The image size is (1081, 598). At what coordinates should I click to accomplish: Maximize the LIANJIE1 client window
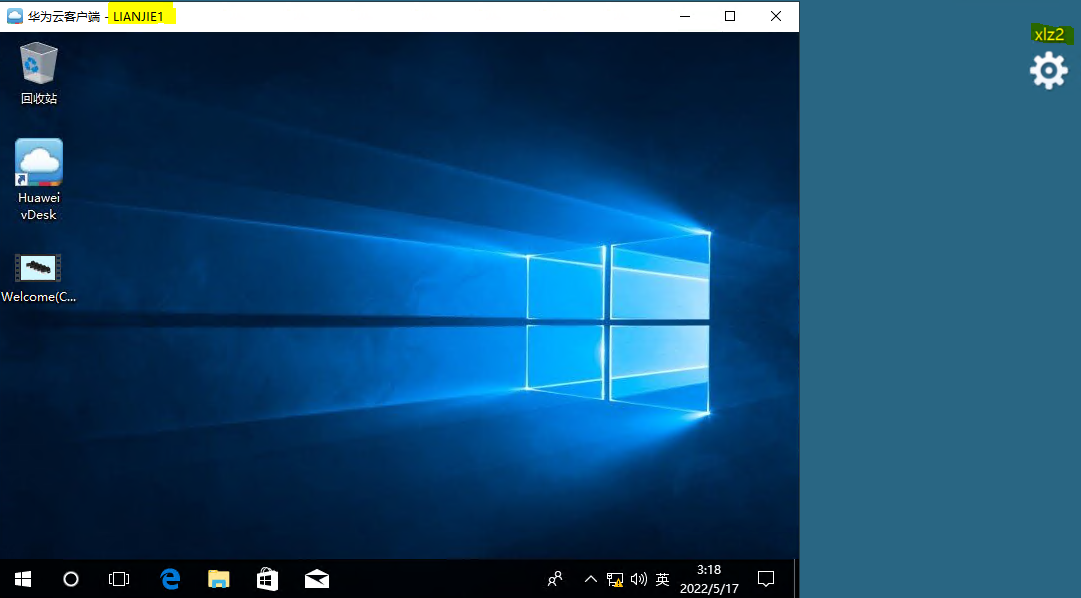click(730, 16)
